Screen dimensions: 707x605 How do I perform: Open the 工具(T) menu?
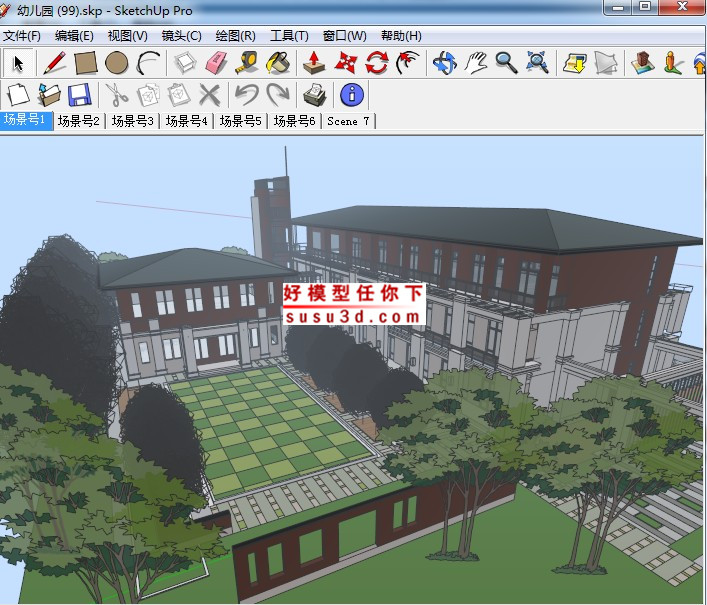(x=289, y=36)
